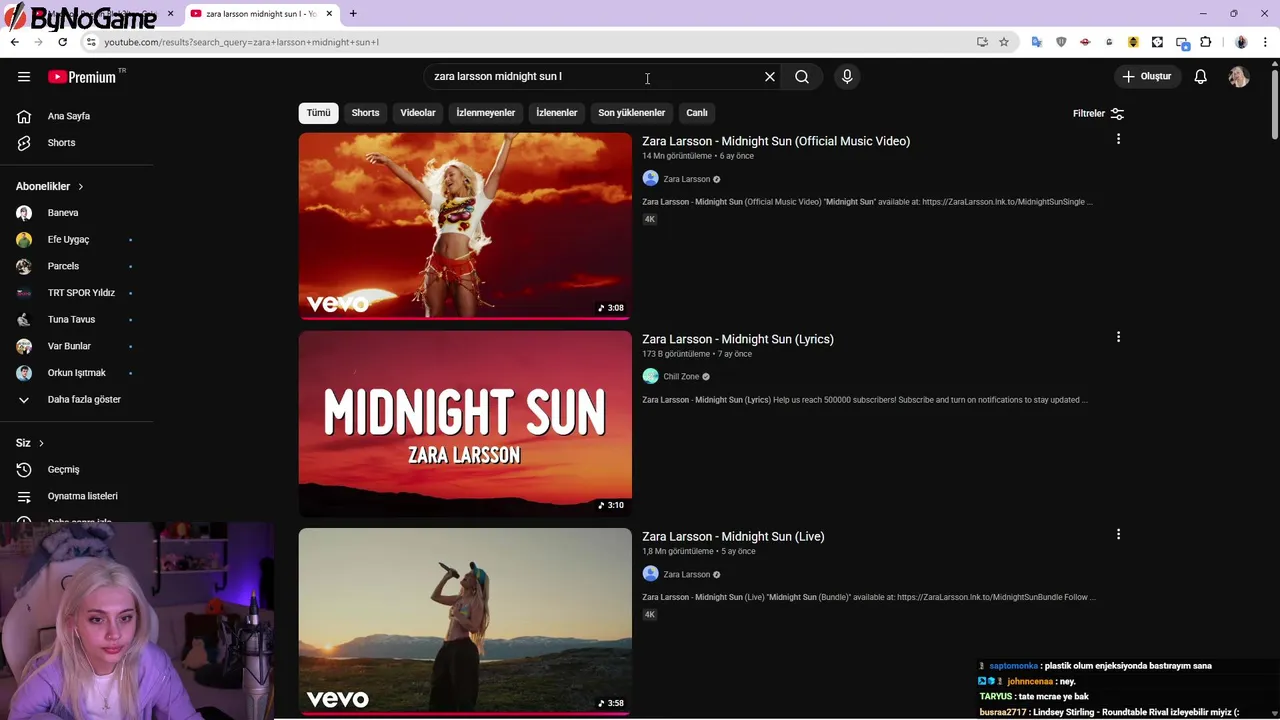Click the install app icon in address bar
1280x720 pixels.
click(x=982, y=42)
